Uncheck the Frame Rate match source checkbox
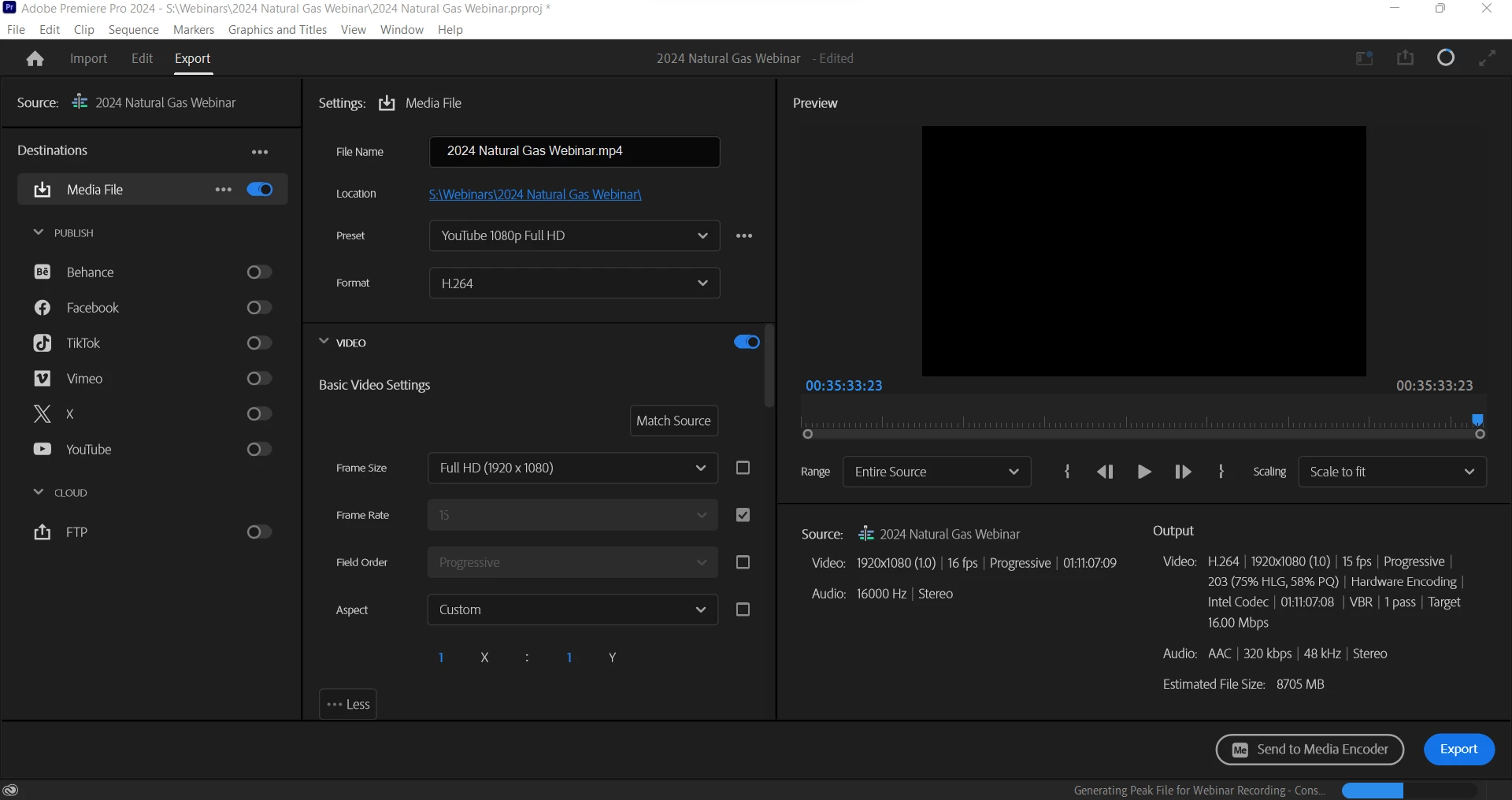Image resolution: width=1512 pixels, height=800 pixels. coord(743,515)
